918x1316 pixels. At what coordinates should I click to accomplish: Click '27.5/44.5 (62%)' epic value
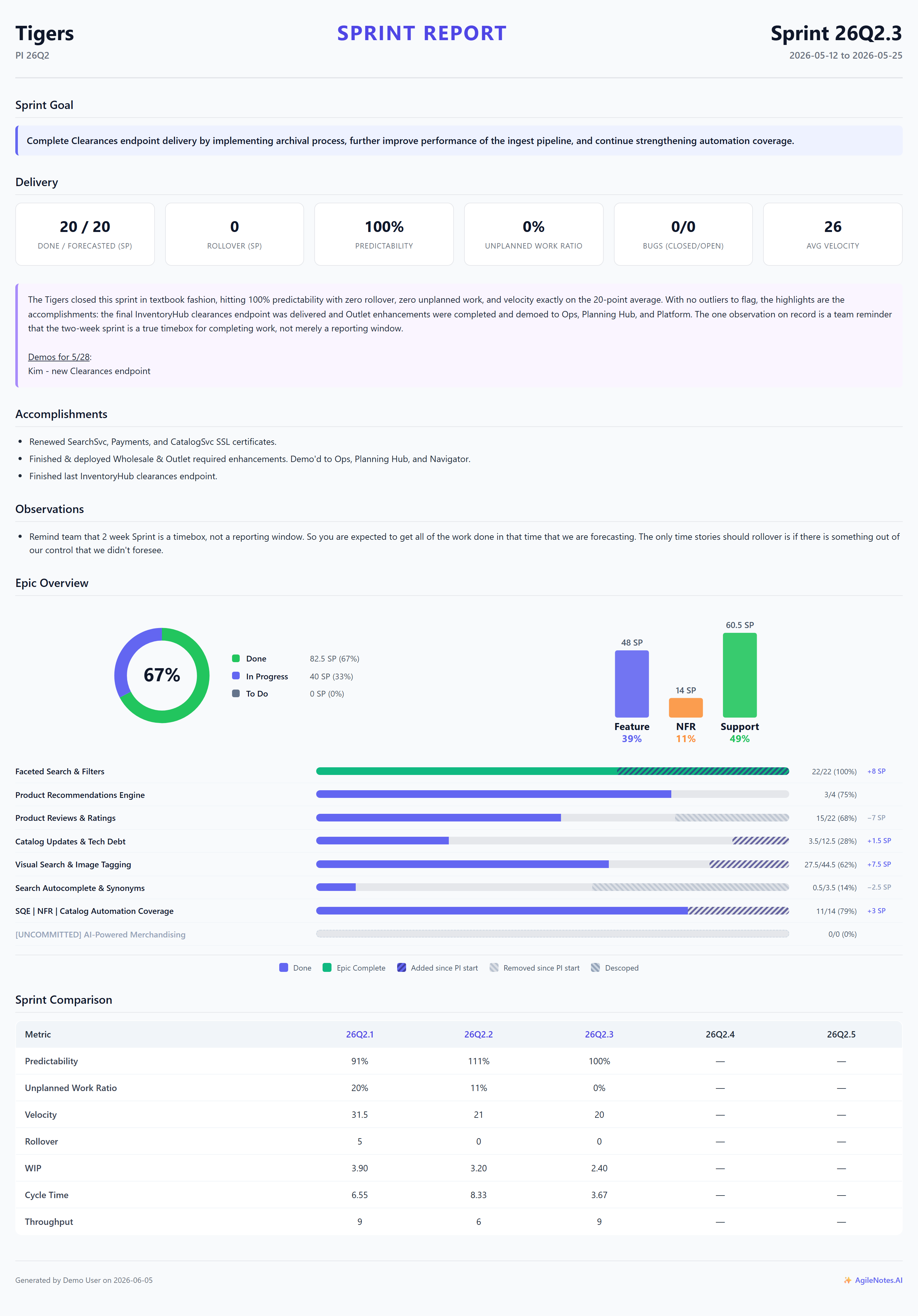pyautogui.click(x=830, y=864)
